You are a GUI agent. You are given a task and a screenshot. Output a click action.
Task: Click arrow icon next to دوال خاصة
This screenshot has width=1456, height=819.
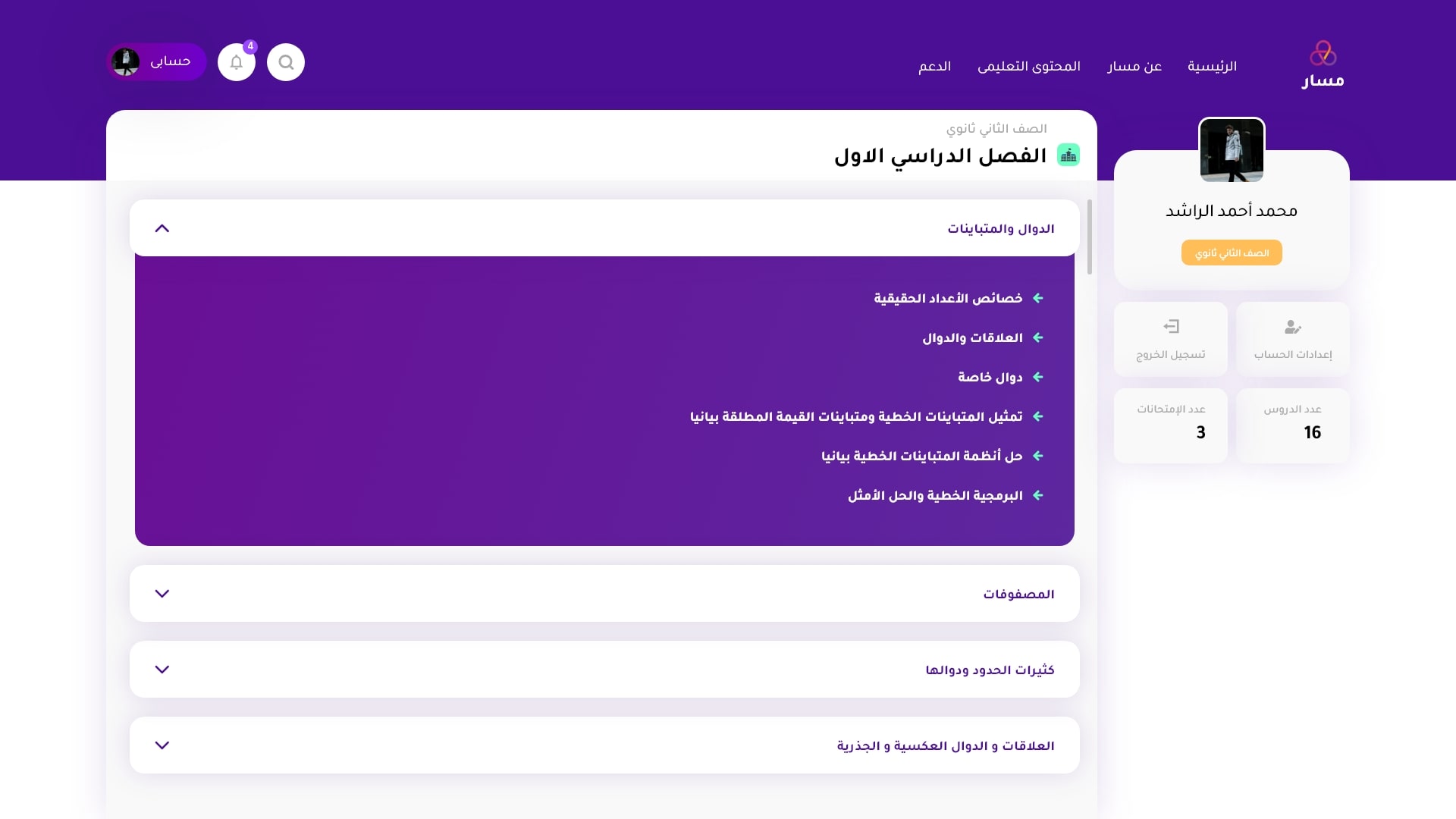1038,377
